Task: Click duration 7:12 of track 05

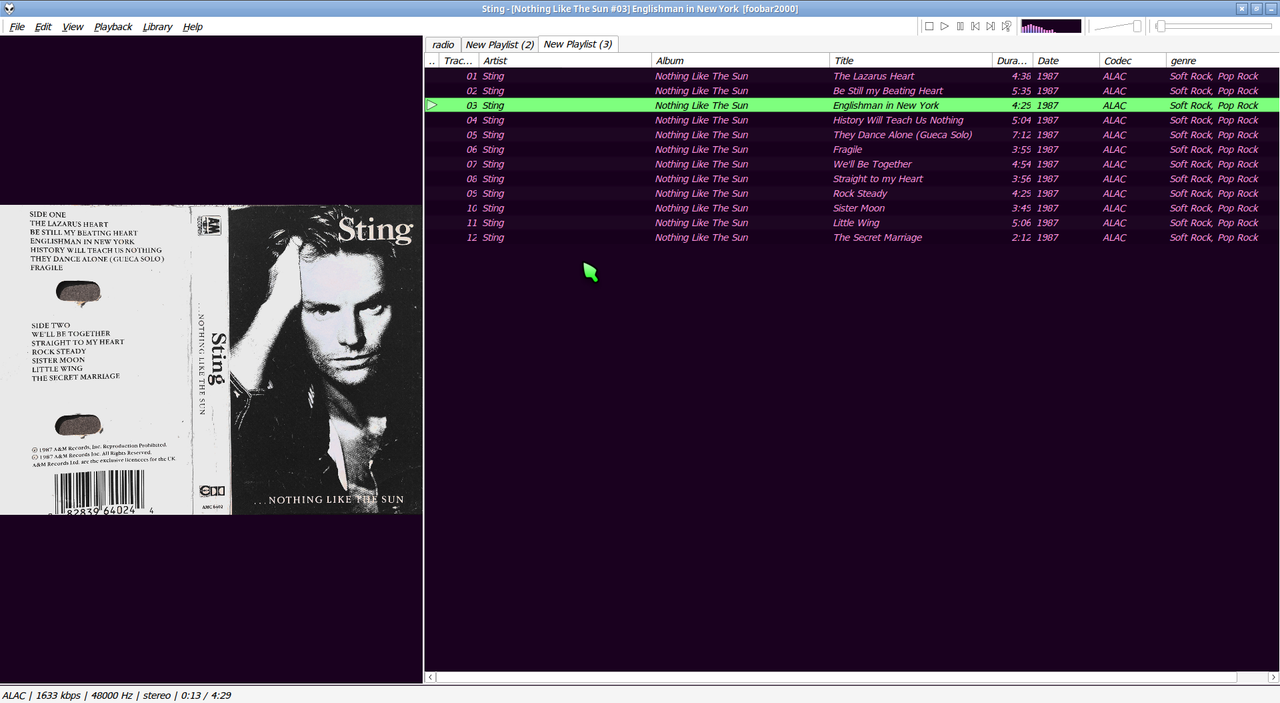Action: (x=1021, y=135)
